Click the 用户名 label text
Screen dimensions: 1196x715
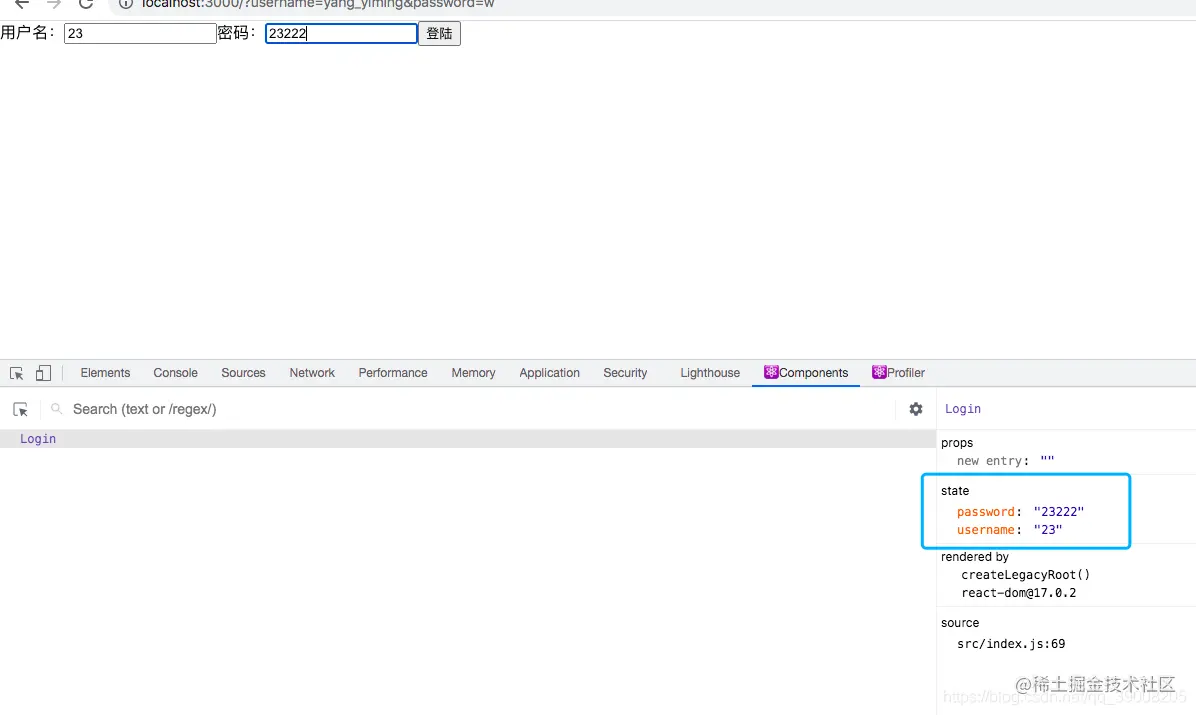click(28, 33)
